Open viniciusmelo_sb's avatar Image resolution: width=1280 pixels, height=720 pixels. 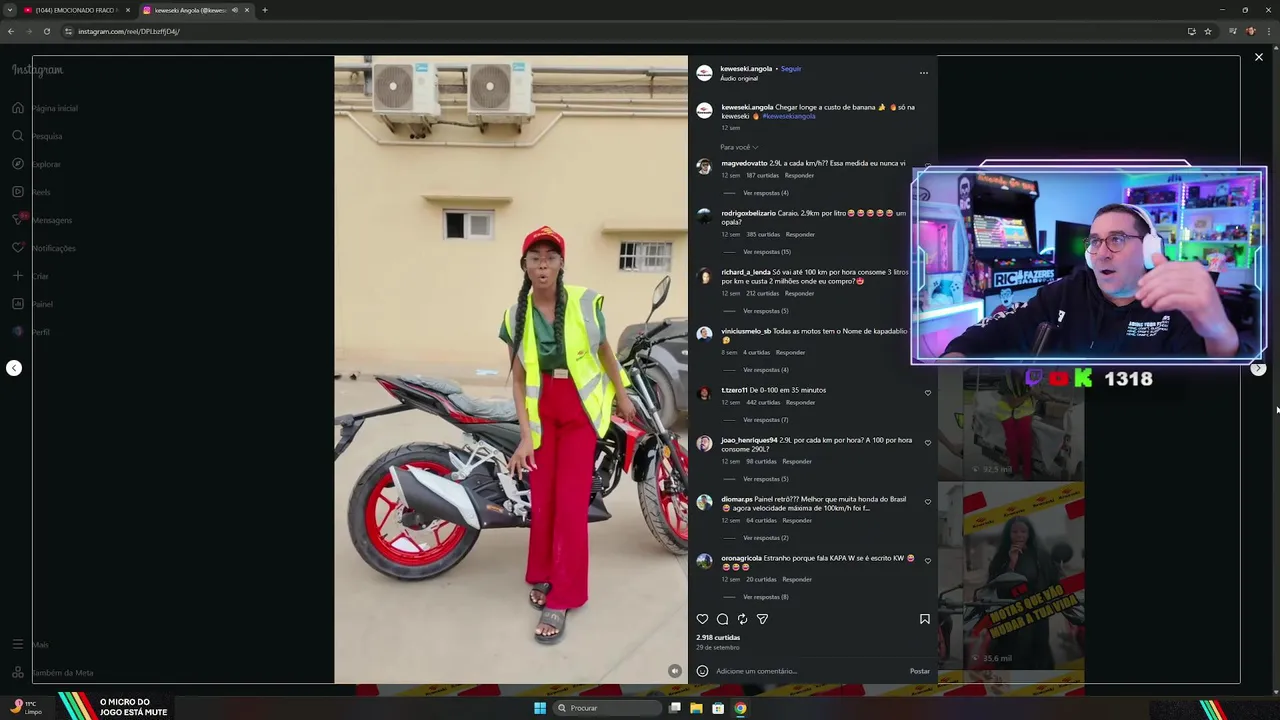704,335
